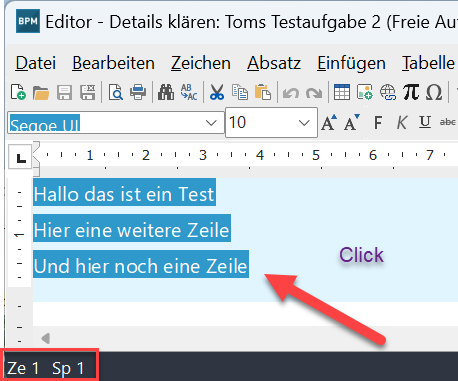The image size is (458, 381).
Task: Expand the Segoe UI font dropdown
Action: [211, 123]
